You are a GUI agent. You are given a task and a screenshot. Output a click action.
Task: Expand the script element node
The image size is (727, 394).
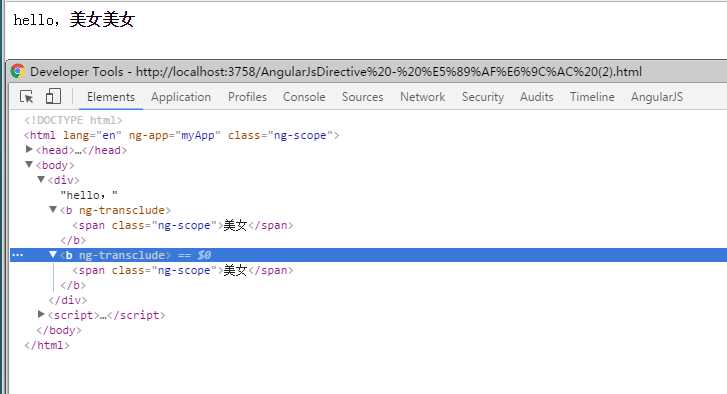click(41, 314)
